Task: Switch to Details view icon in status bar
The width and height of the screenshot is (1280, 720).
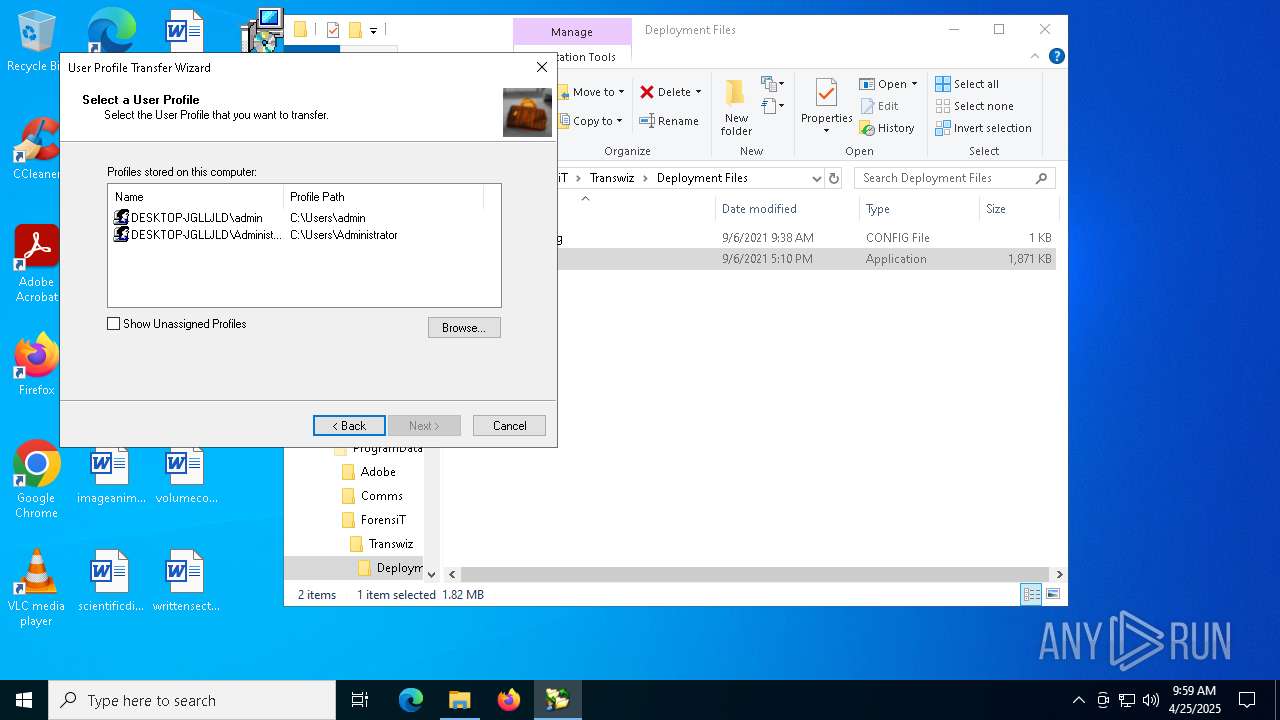Action: pos(1031,595)
